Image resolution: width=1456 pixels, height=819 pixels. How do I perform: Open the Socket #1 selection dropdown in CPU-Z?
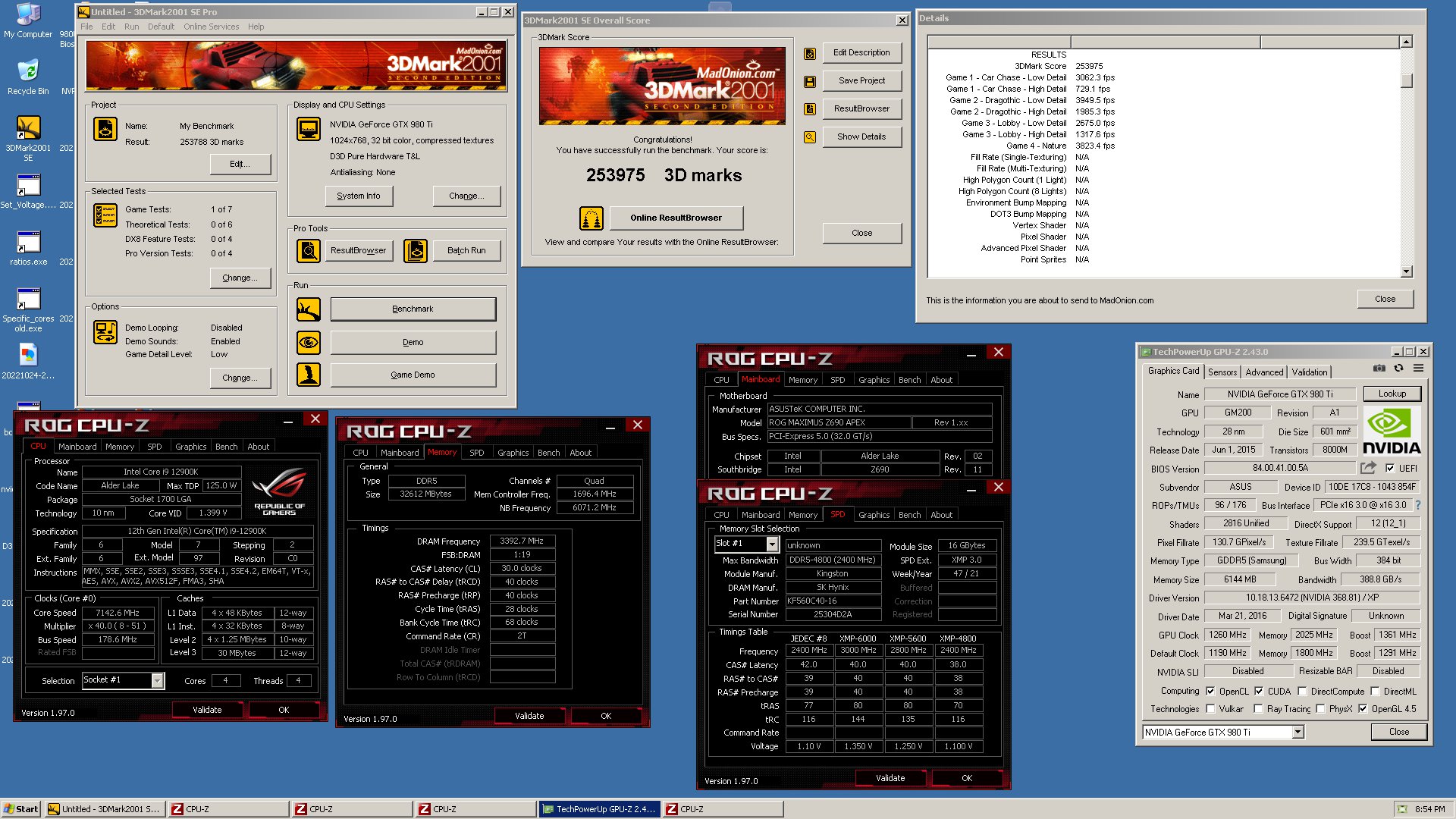[157, 681]
